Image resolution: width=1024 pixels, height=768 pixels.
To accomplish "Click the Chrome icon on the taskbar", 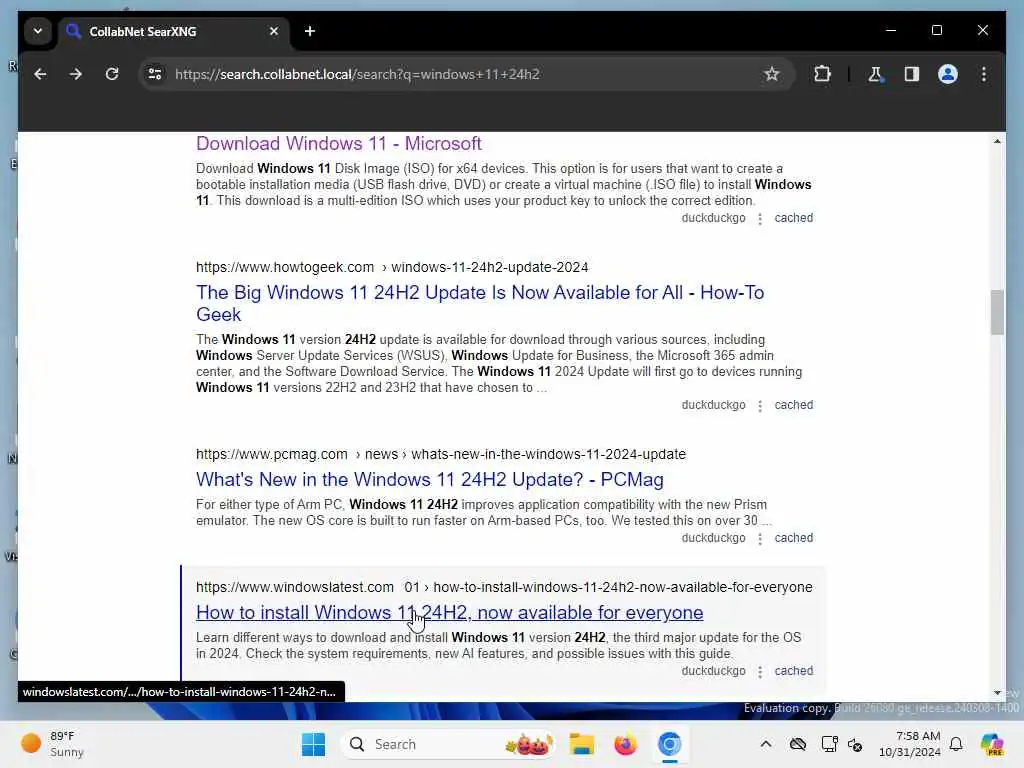I will [x=669, y=744].
